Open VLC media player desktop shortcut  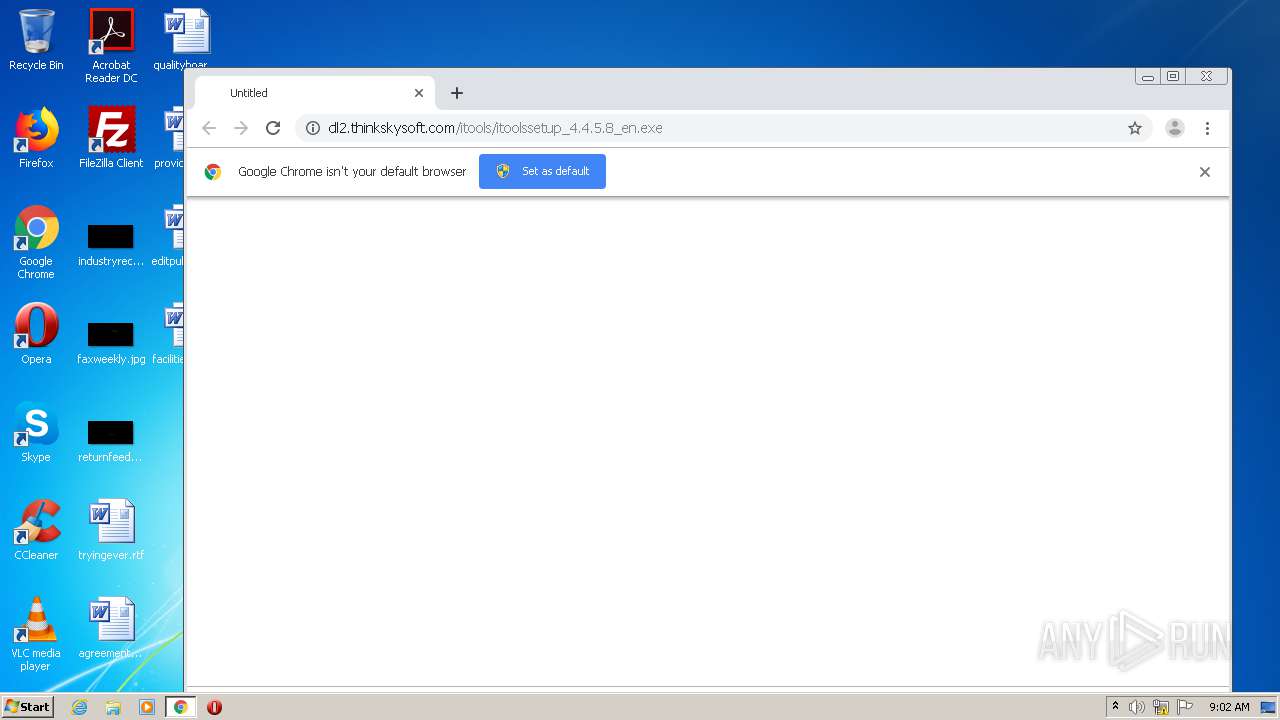click(x=36, y=635)
